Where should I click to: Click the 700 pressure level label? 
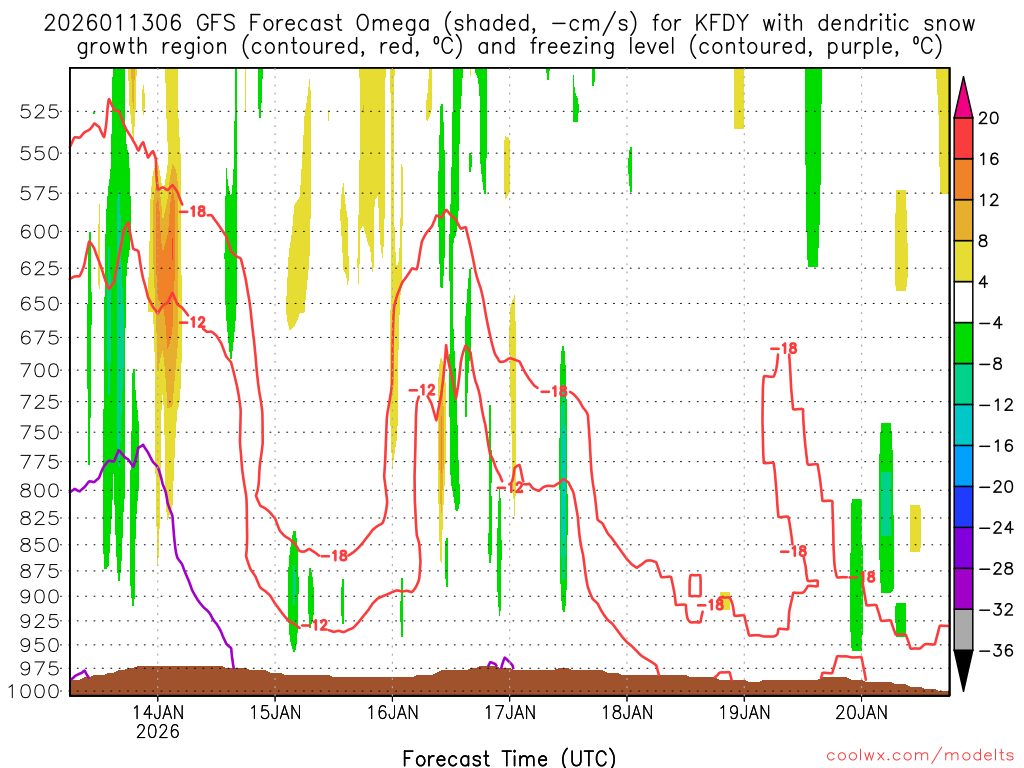tap(40, 370)
